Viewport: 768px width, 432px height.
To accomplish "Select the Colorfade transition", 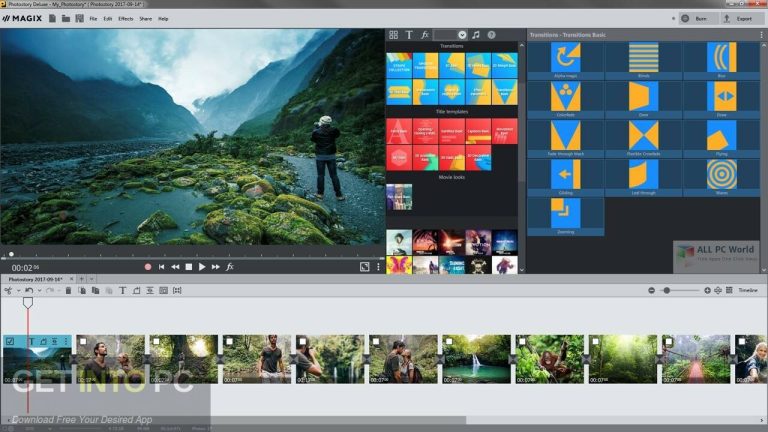I will [565, 99].
